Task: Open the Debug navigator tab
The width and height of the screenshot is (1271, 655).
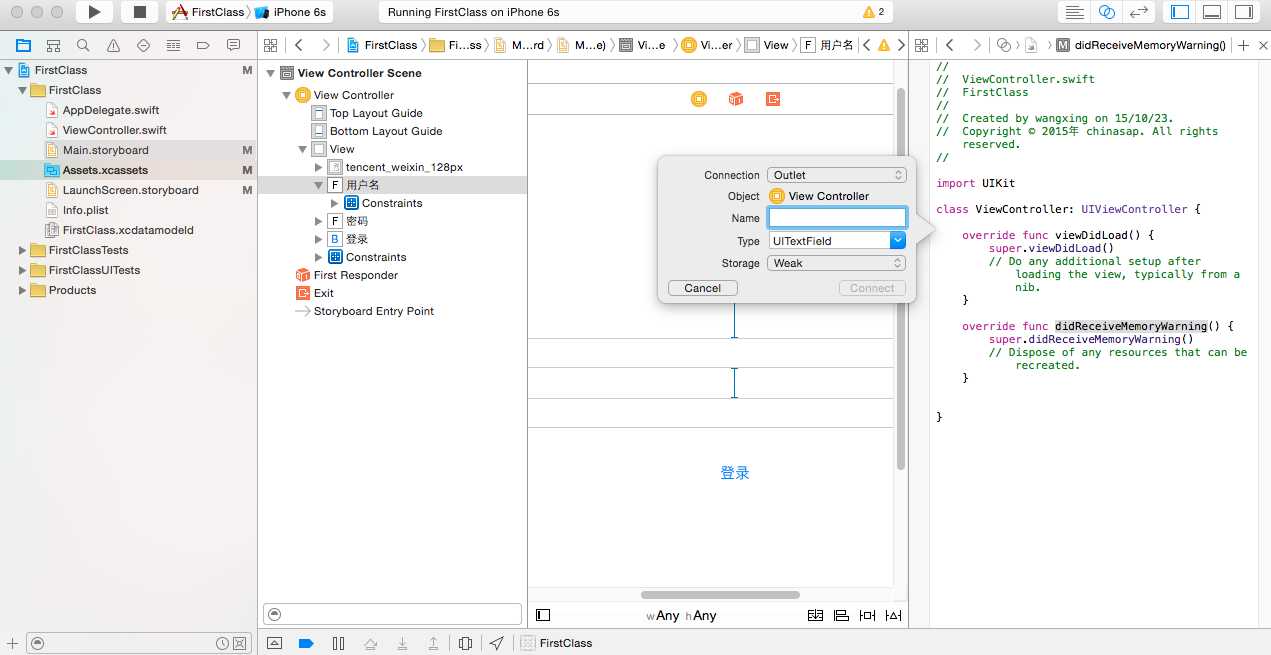Action: [173, 45]
